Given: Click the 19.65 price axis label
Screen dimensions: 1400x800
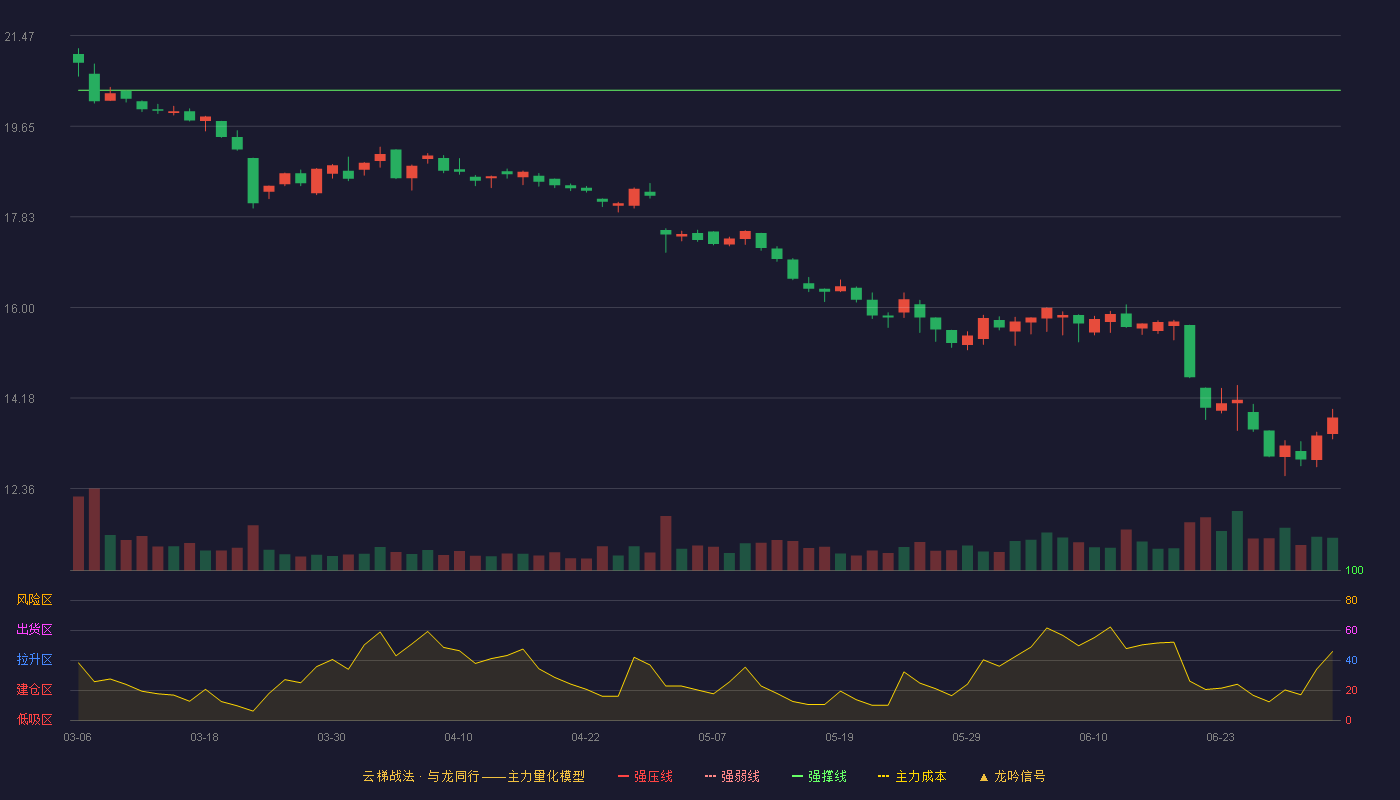Looking at the screenshot, I should pos(19,127).
